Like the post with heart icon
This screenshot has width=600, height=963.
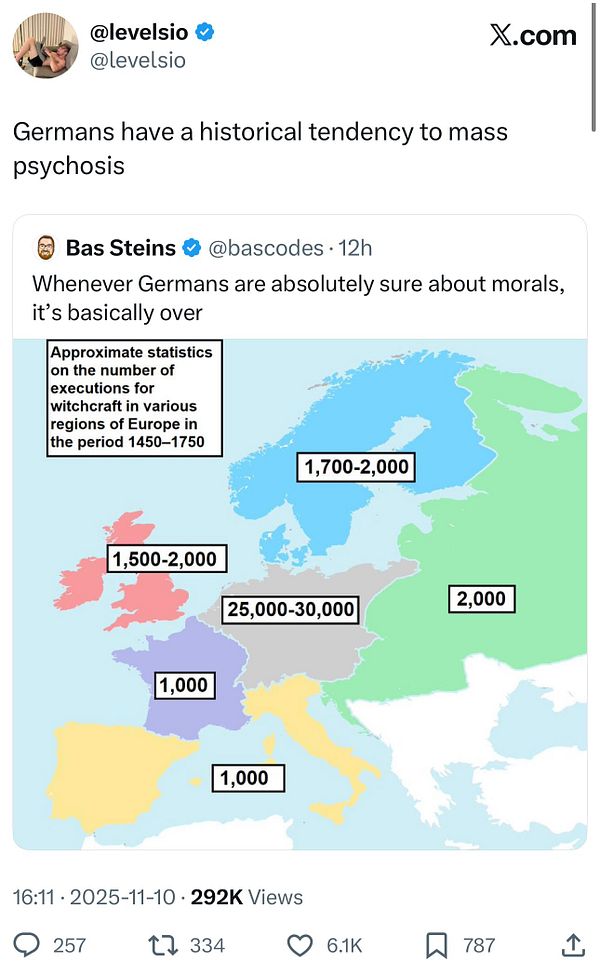pos(301,943)
